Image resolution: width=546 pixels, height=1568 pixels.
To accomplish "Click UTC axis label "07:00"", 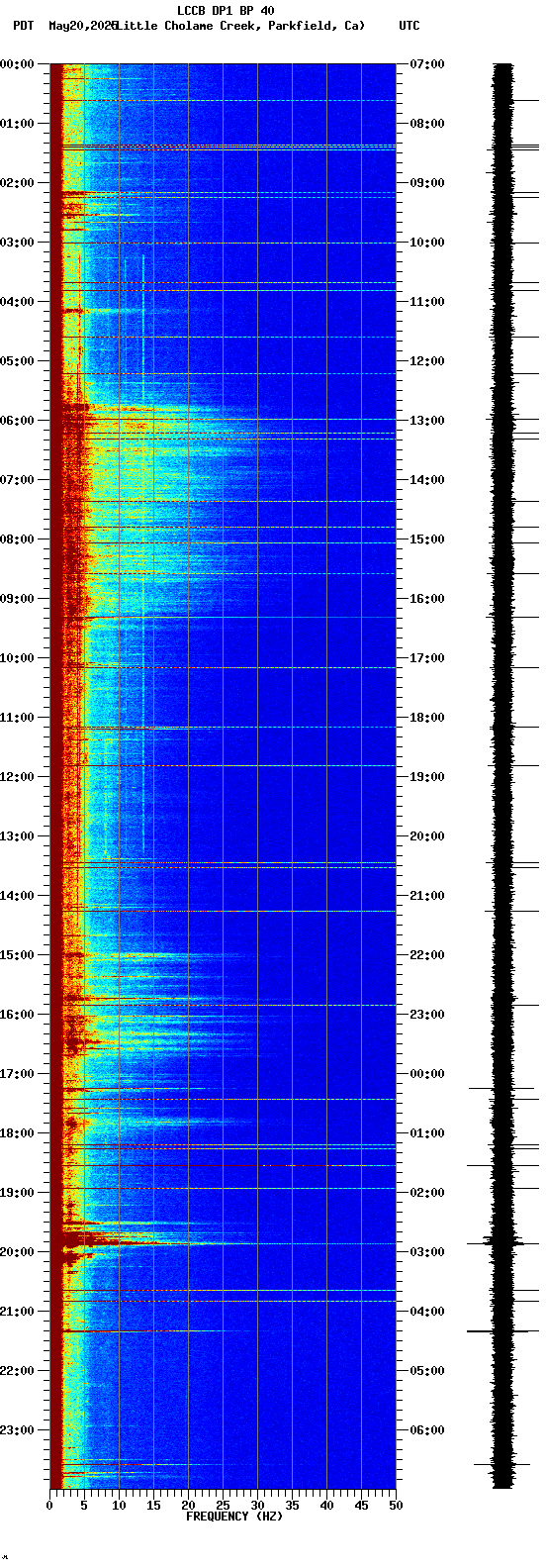I will [x=427, y=64].
